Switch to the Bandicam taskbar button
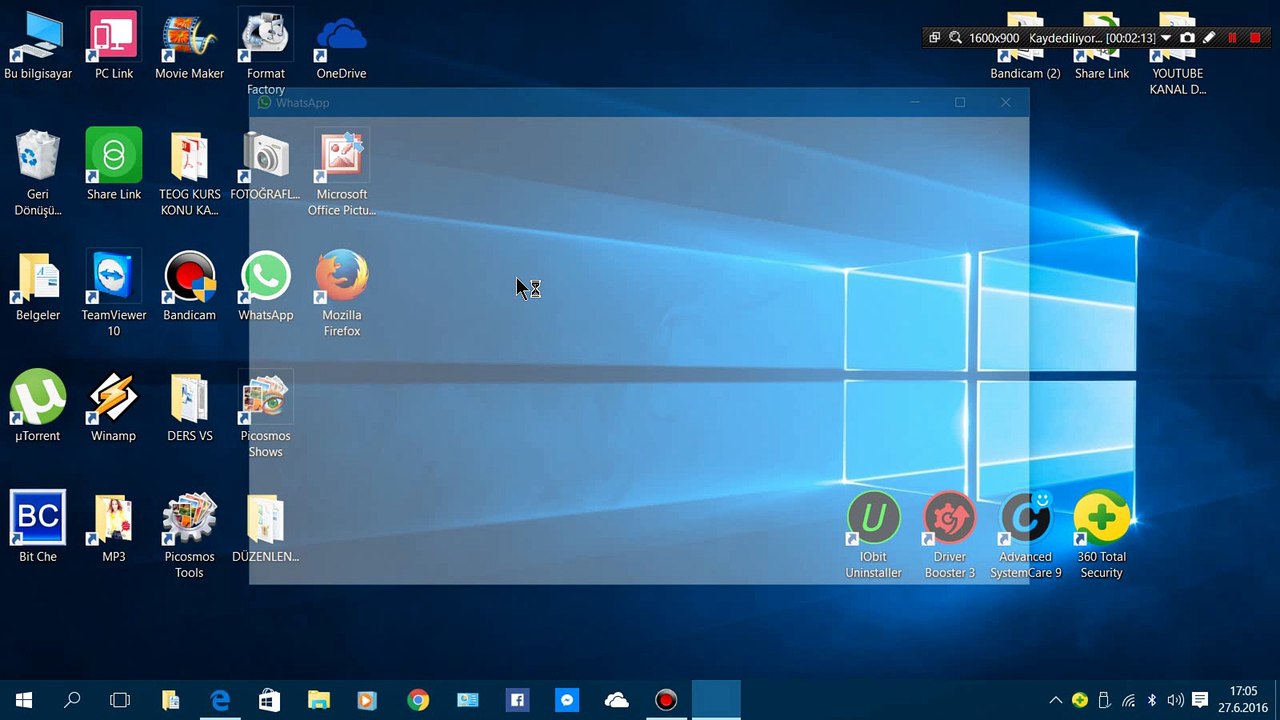Screen dimensions: 1280x720 pyautogui.click(x=666, y=700)
